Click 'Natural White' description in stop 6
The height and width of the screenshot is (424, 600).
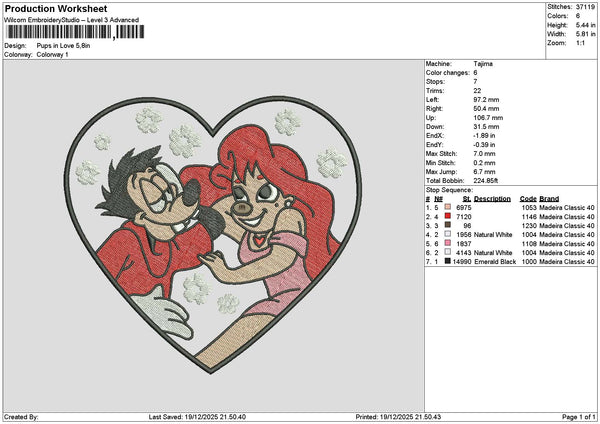click(x=493, y=253)
